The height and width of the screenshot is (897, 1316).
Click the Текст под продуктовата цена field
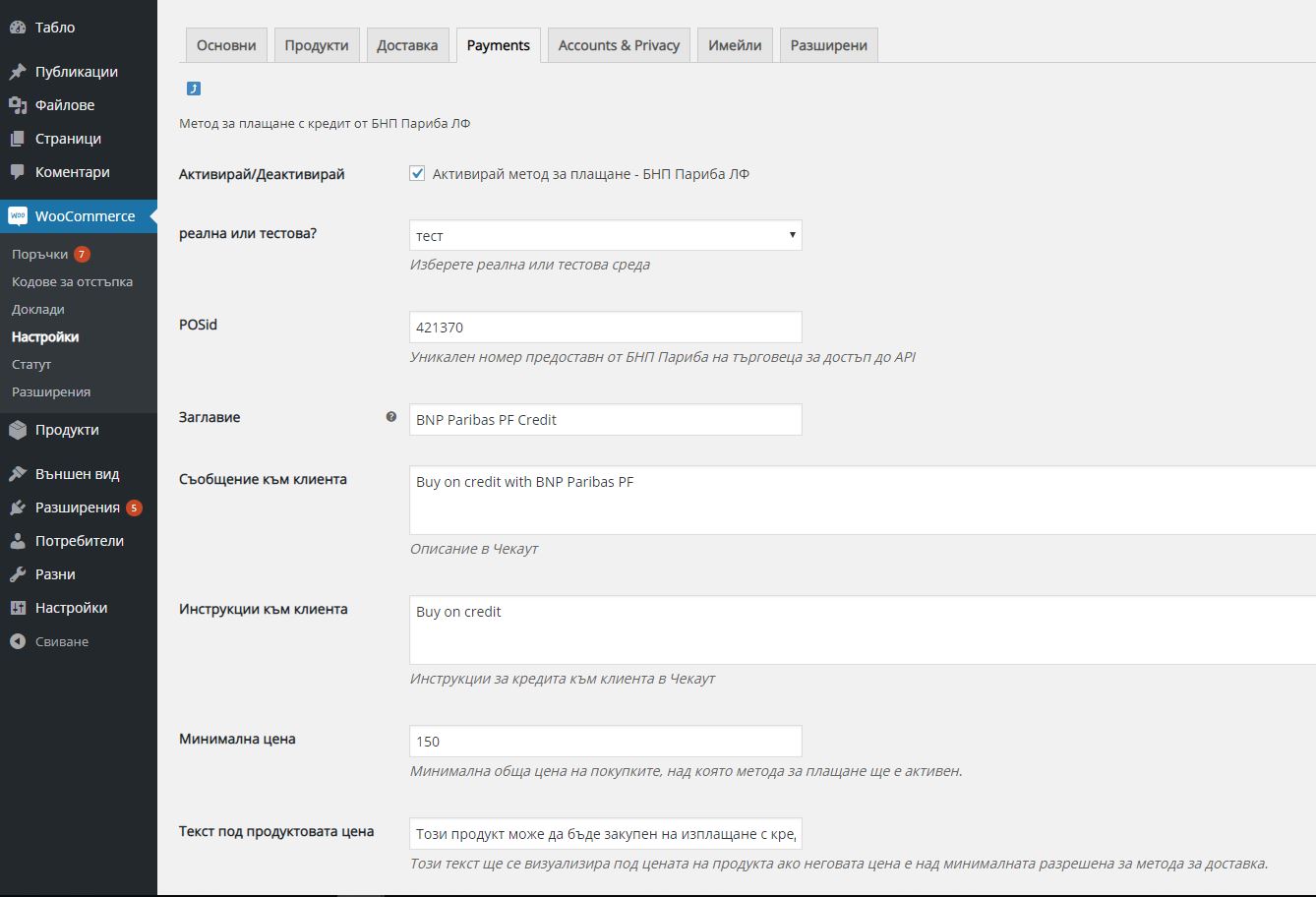coord(605,834)
